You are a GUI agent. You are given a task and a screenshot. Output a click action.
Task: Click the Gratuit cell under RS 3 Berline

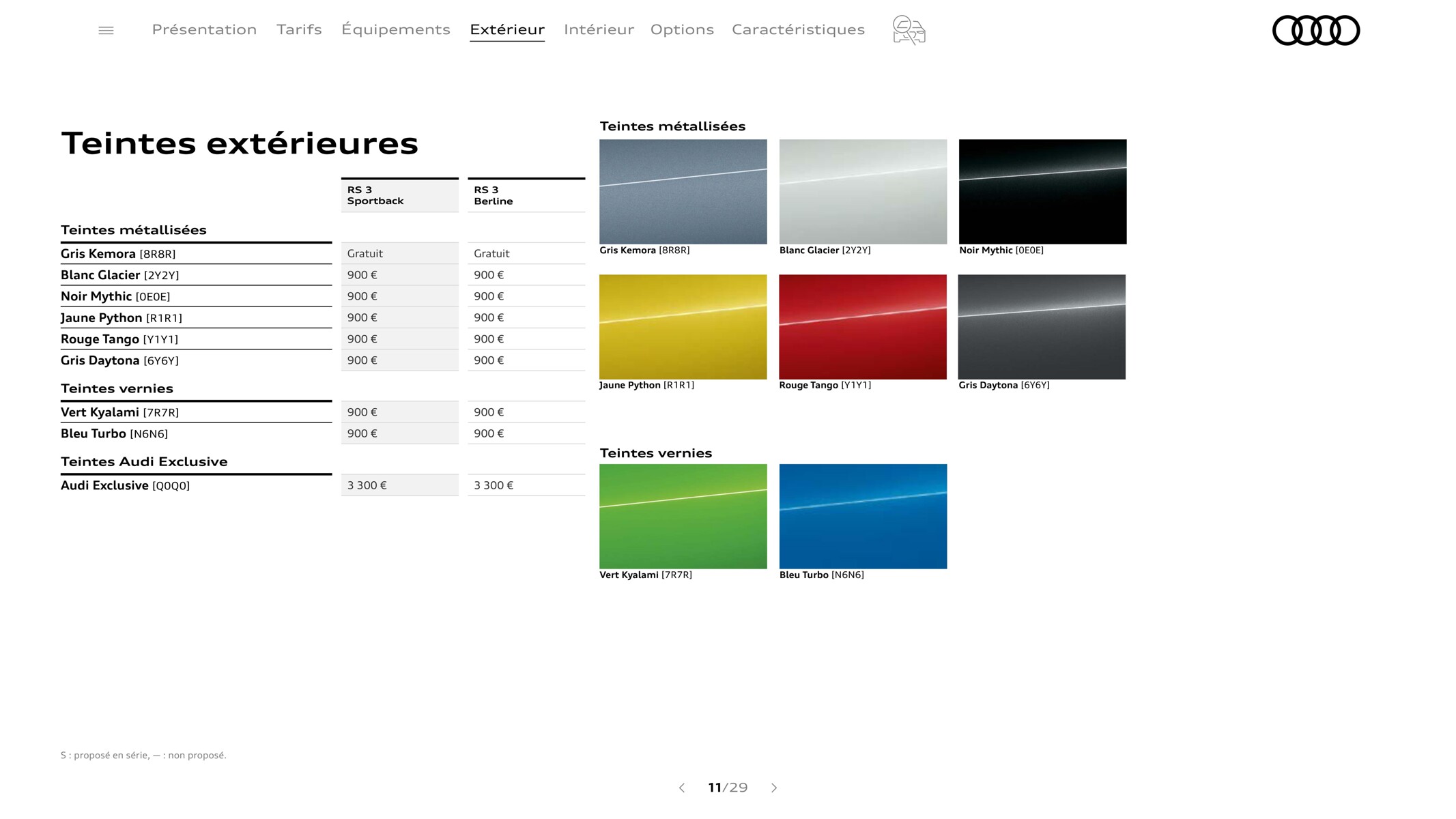[x=526, y=253]
